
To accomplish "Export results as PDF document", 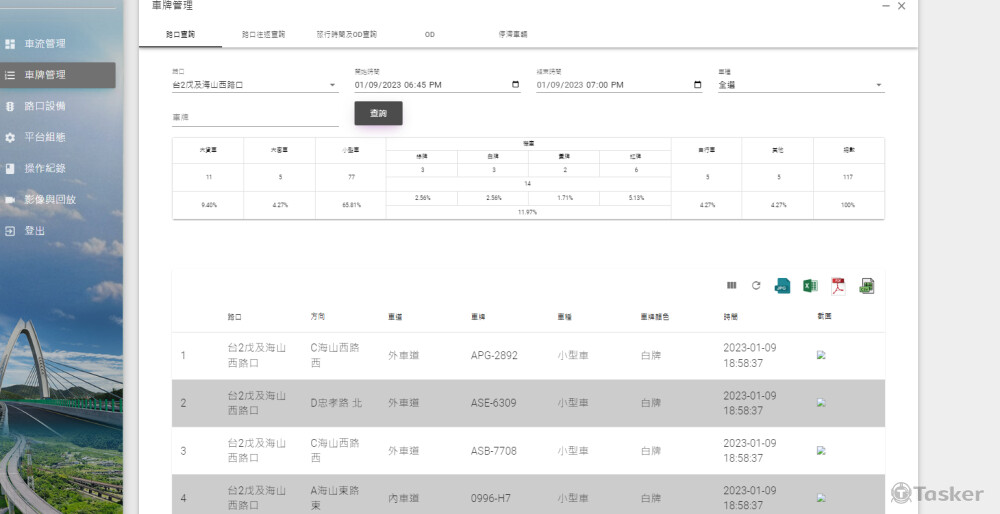I will [838, 286].
